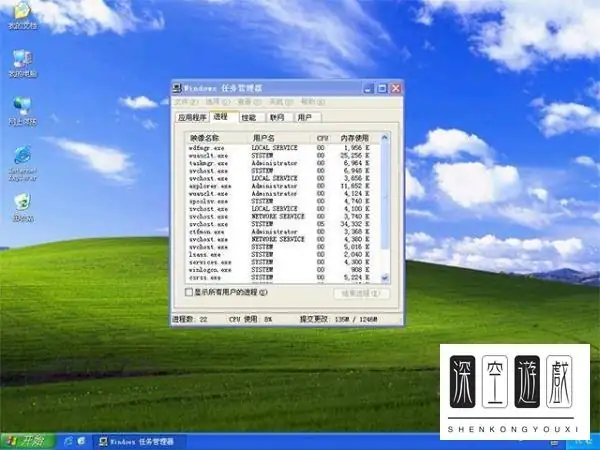Click the 进程数: 22 status entry

pyautogui.click(x=190, y=319)
